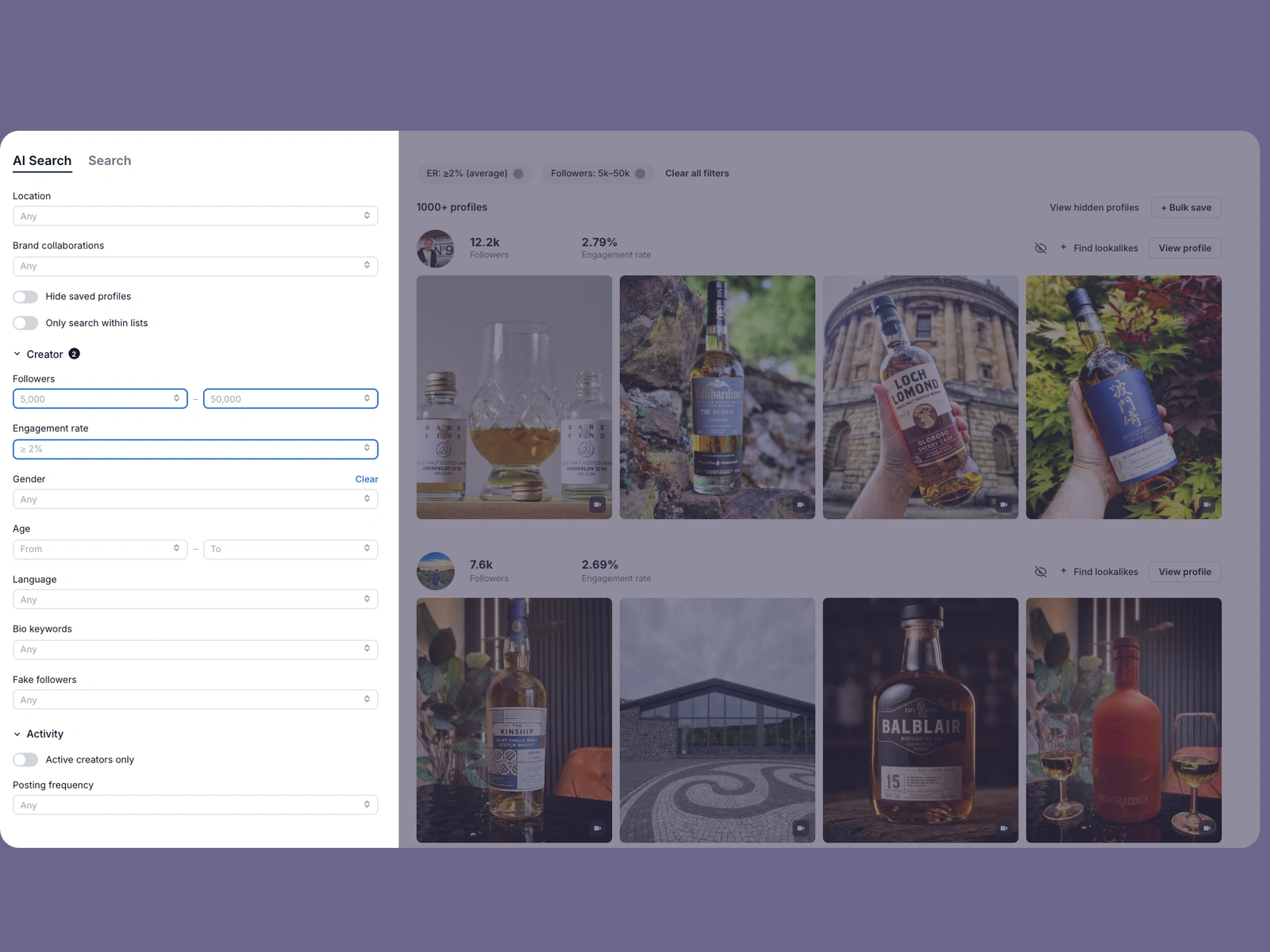Screen dimensions: 1270x952
Task: Open avatar of the 7.6k followers creator
Action: coord(436,571)
